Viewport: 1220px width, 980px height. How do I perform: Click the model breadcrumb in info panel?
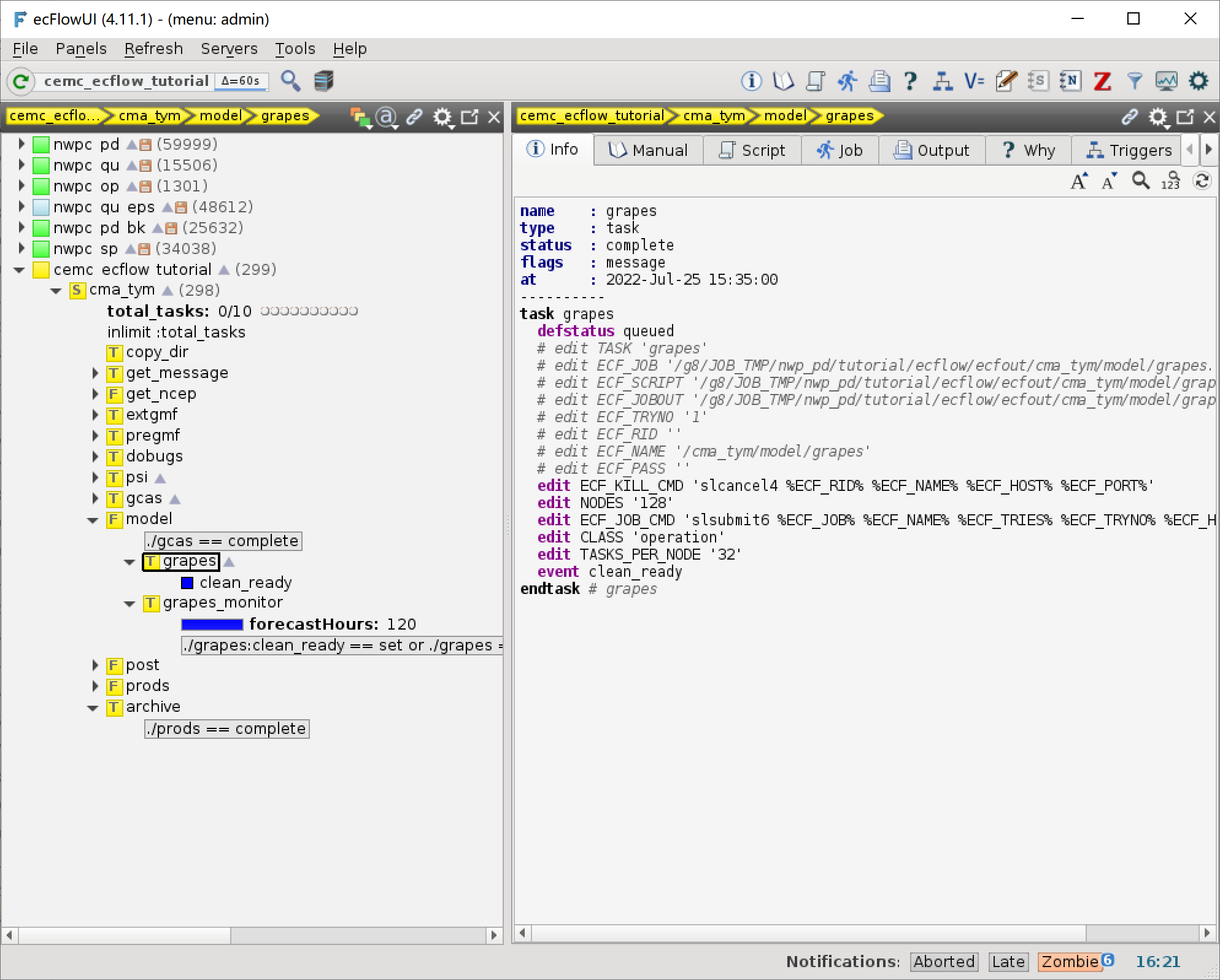[784, 116]
